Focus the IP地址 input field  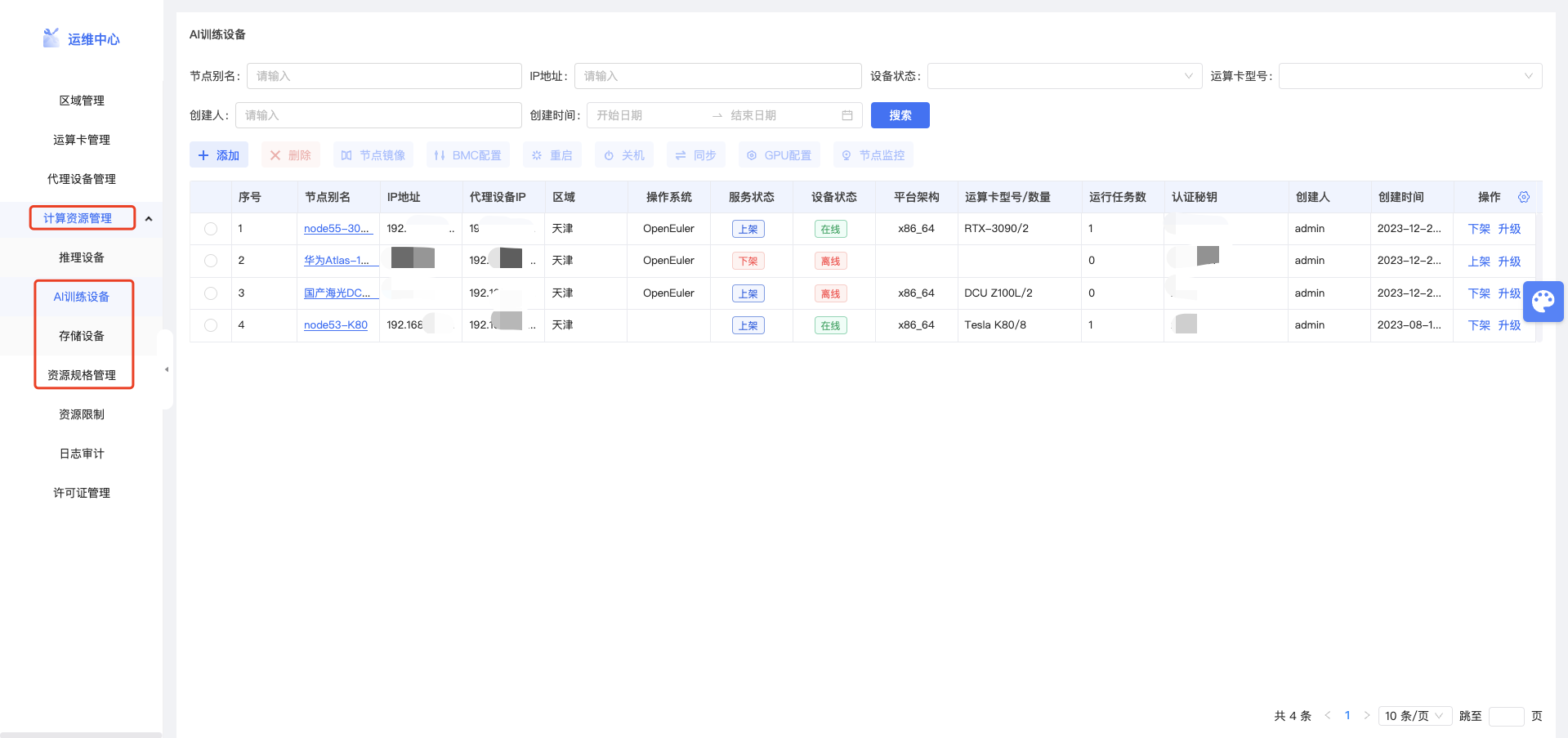(x=717, y=76)
